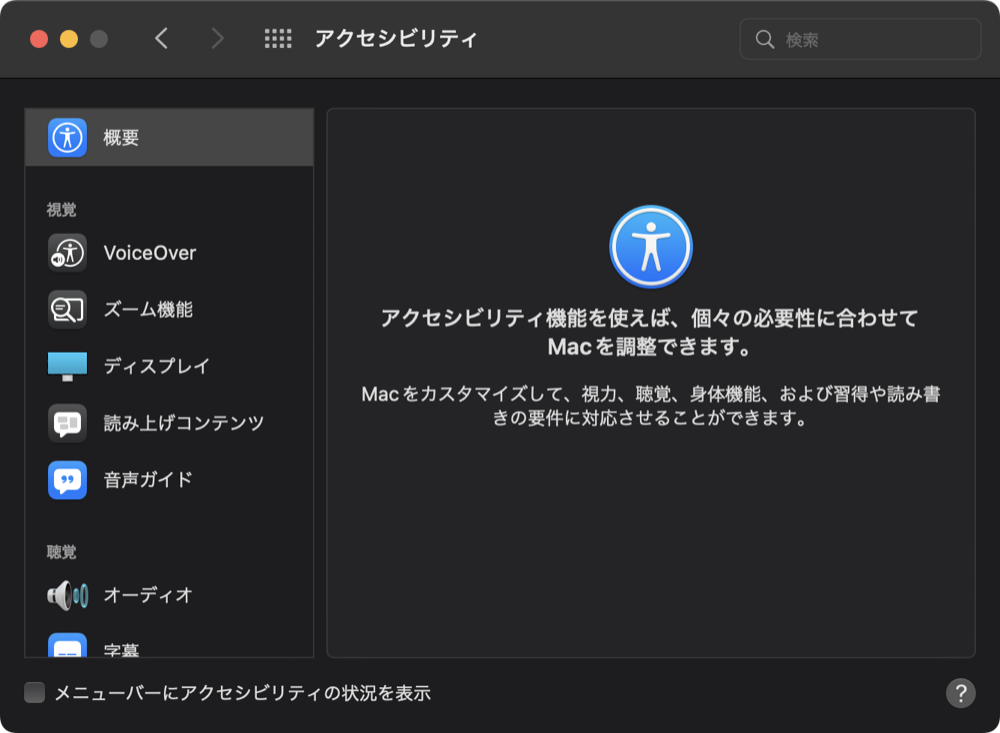Click the 検索 search field
This screenshot has height=733, width=1000.
tap(860, 40)
